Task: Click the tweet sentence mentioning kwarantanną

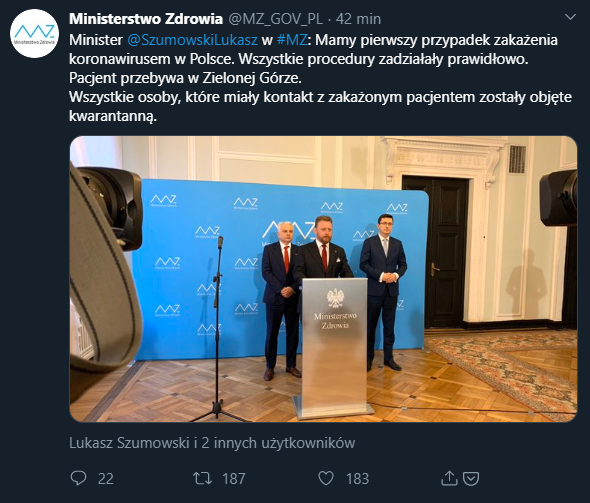Action: click(x=320, y=106)
